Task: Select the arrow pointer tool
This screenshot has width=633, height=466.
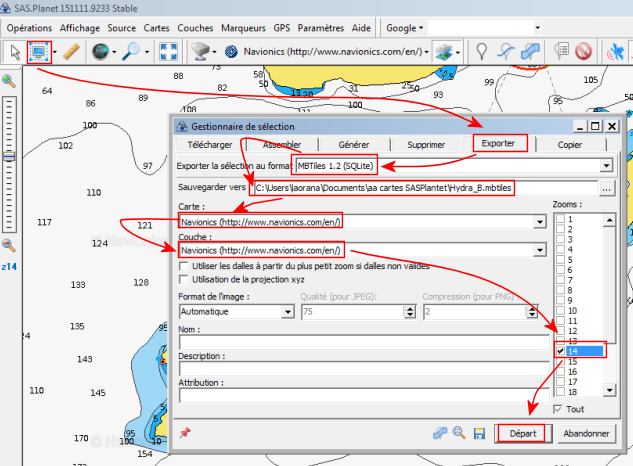Action: 15,52
